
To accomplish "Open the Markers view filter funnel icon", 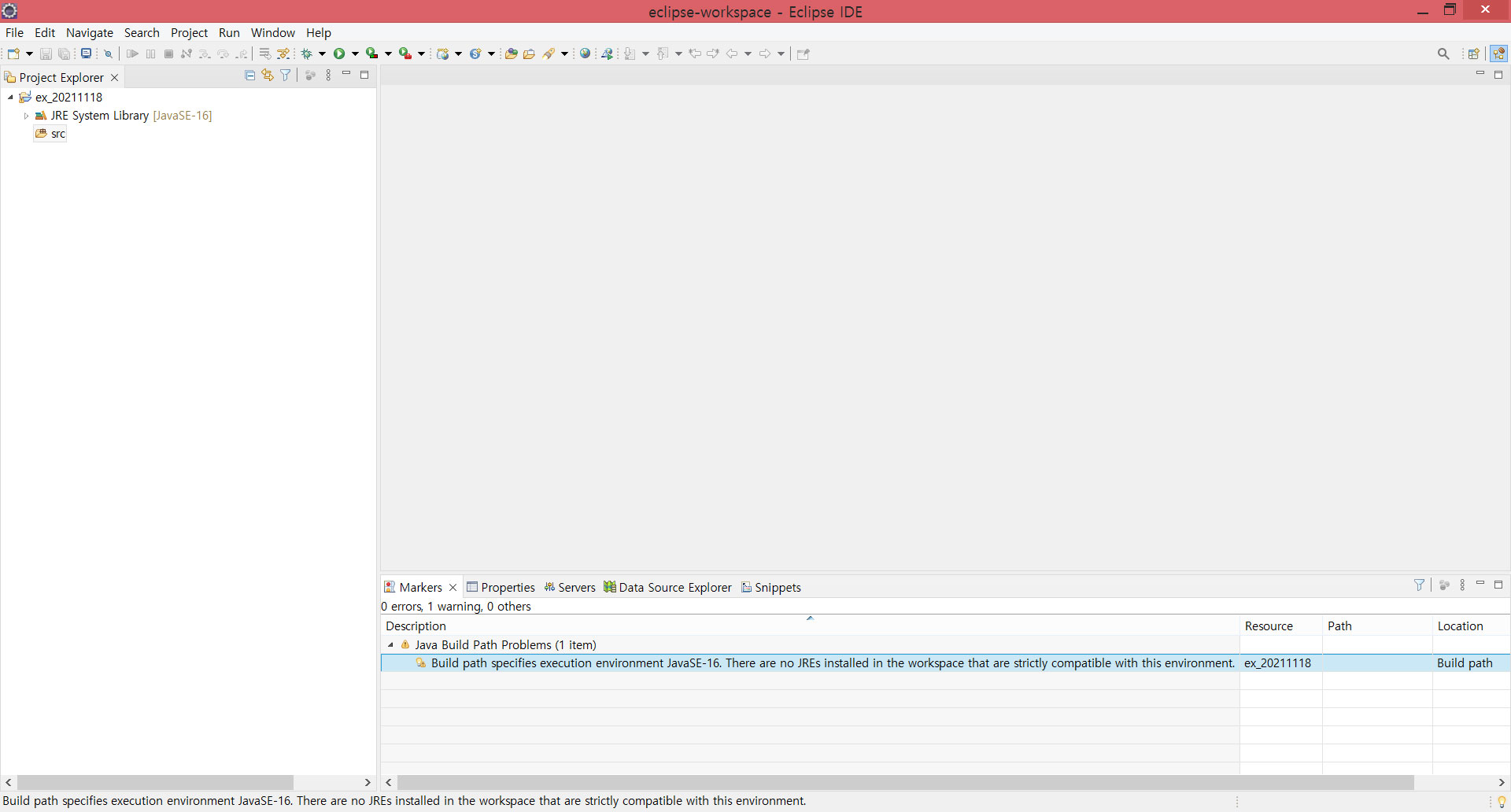I will point(1419,585).
